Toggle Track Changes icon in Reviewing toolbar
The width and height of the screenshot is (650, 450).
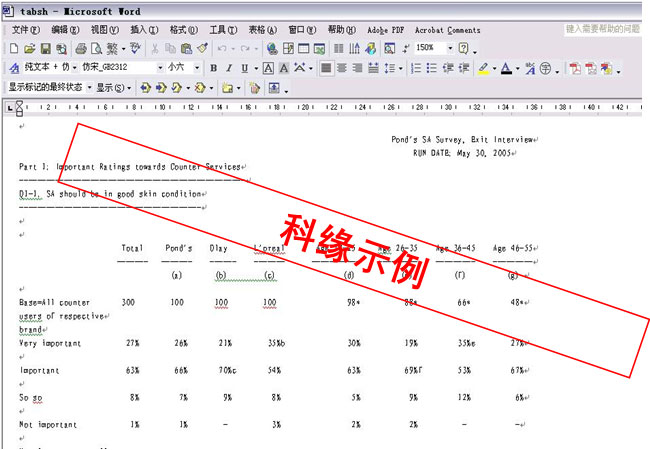click(x=255, y=88)
